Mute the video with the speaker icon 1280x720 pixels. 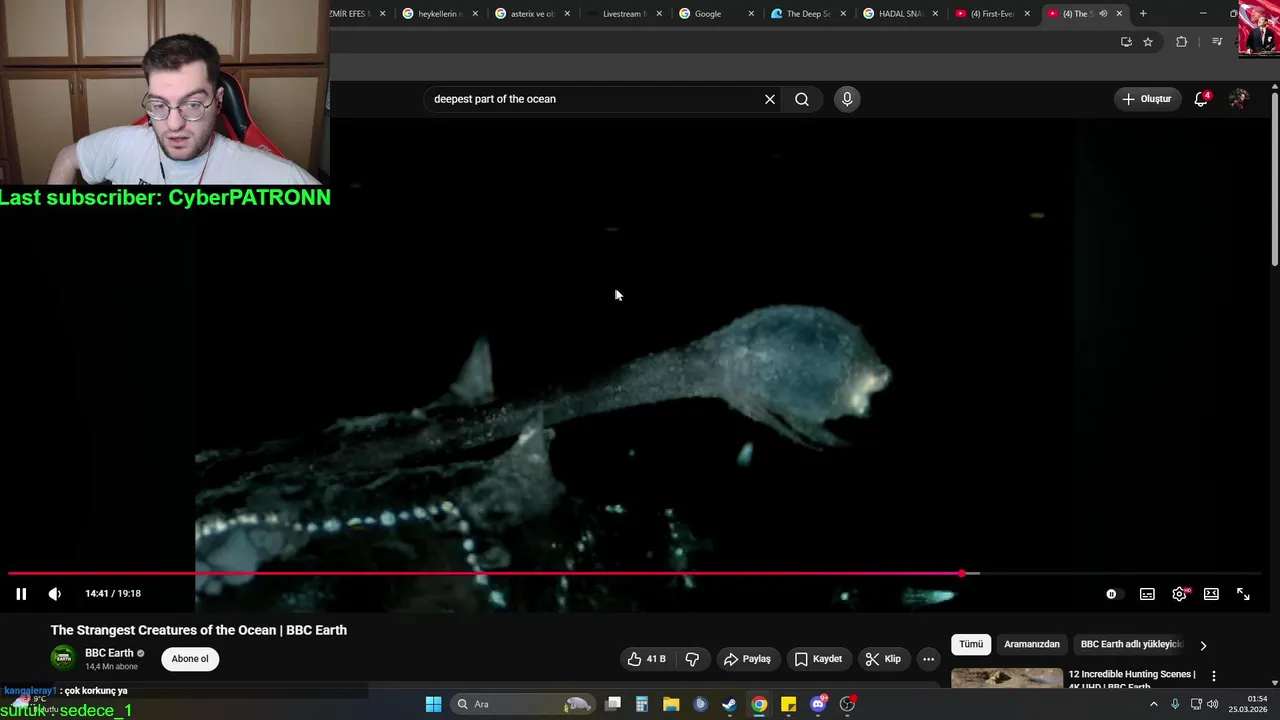pyautogui.click(x=55, y=594)
